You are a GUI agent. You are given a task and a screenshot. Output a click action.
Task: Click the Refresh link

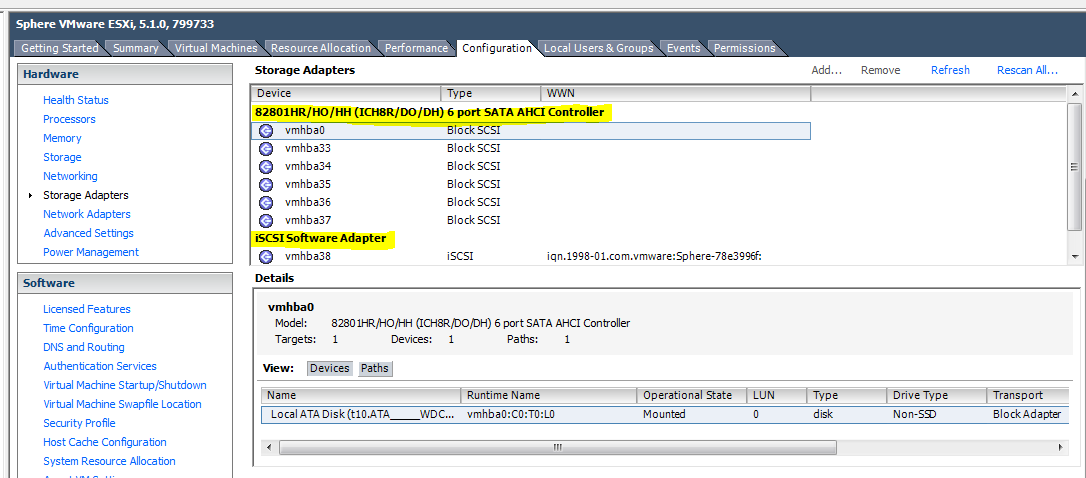[x=950, y=70]
